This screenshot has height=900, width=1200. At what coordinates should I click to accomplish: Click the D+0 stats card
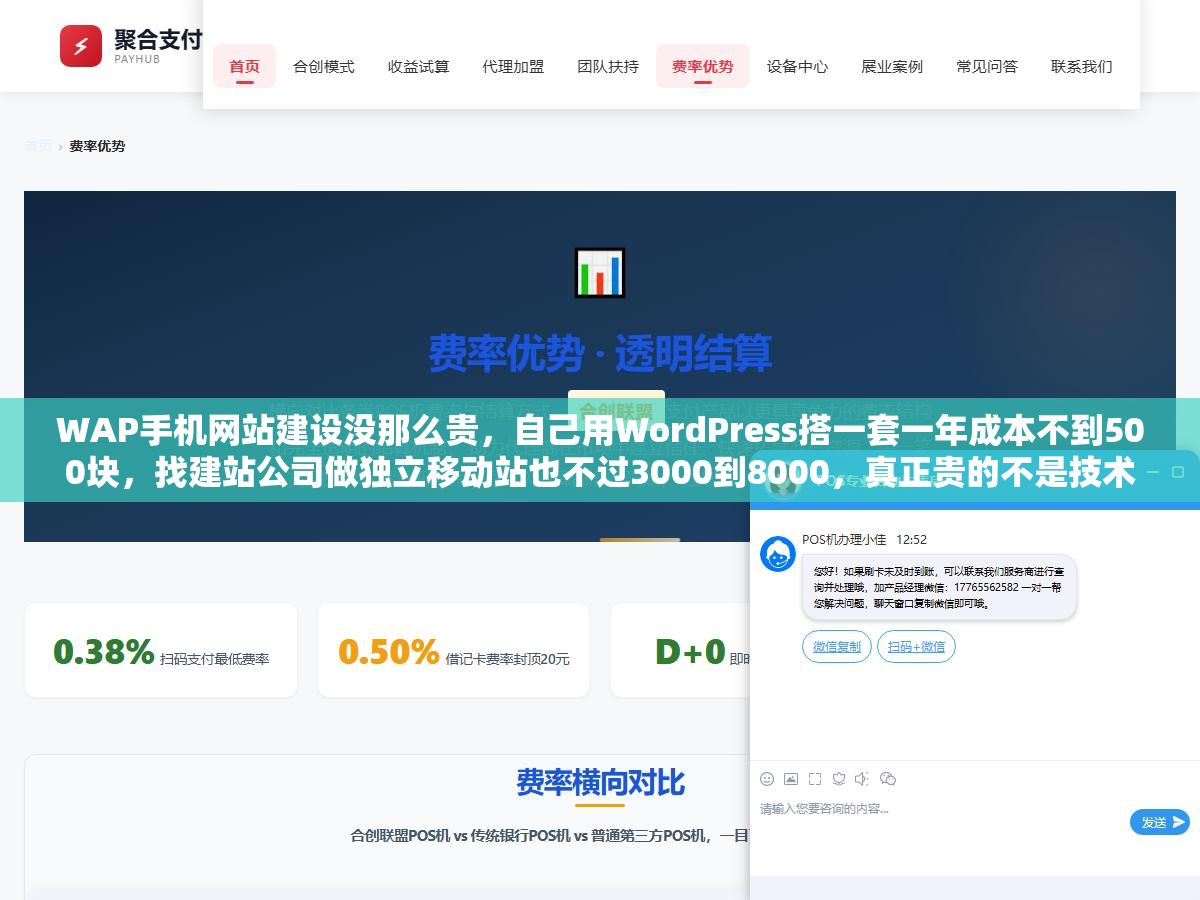pyautogui.click(x=680, y=650)
